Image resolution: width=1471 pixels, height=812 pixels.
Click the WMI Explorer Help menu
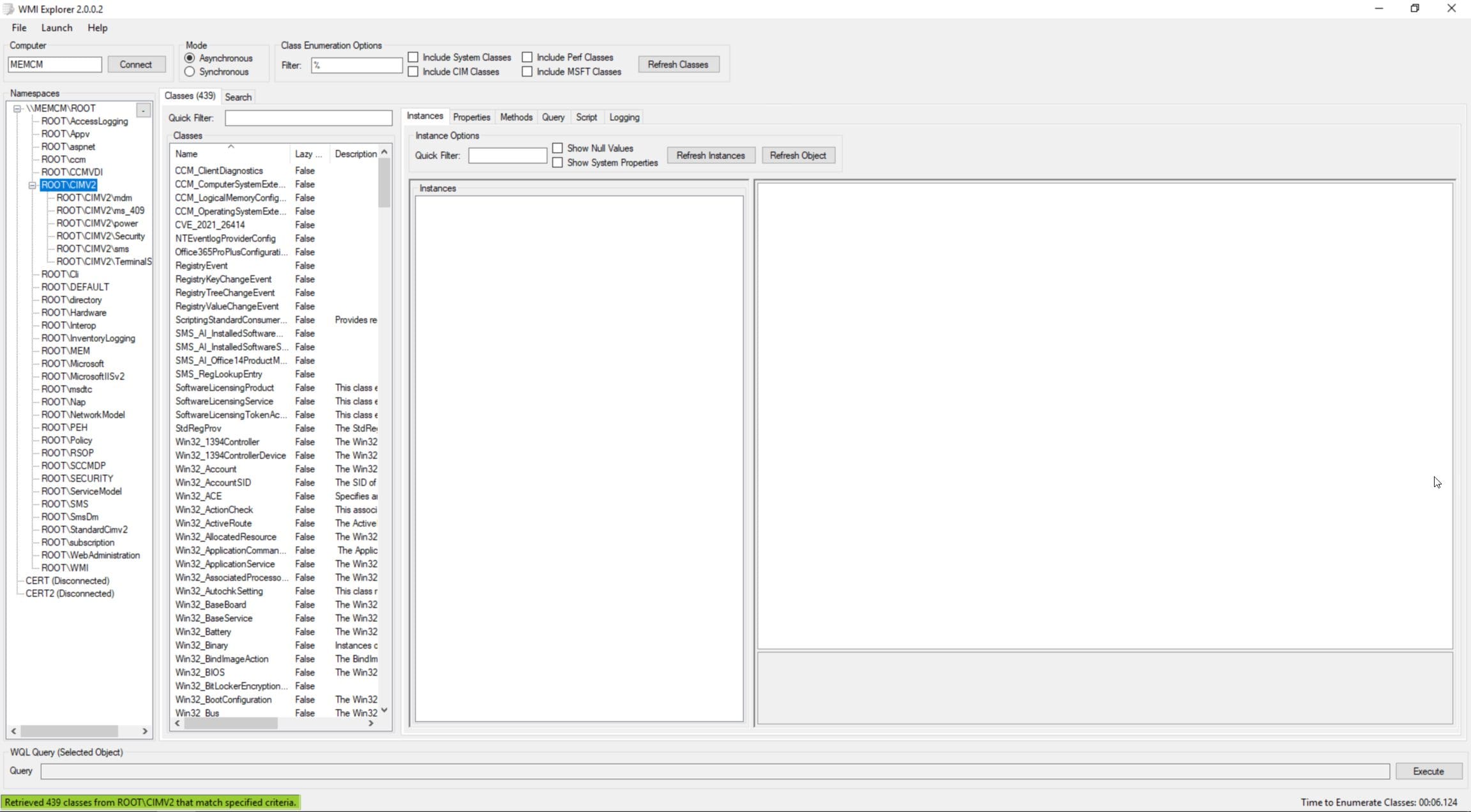point(97,27)
